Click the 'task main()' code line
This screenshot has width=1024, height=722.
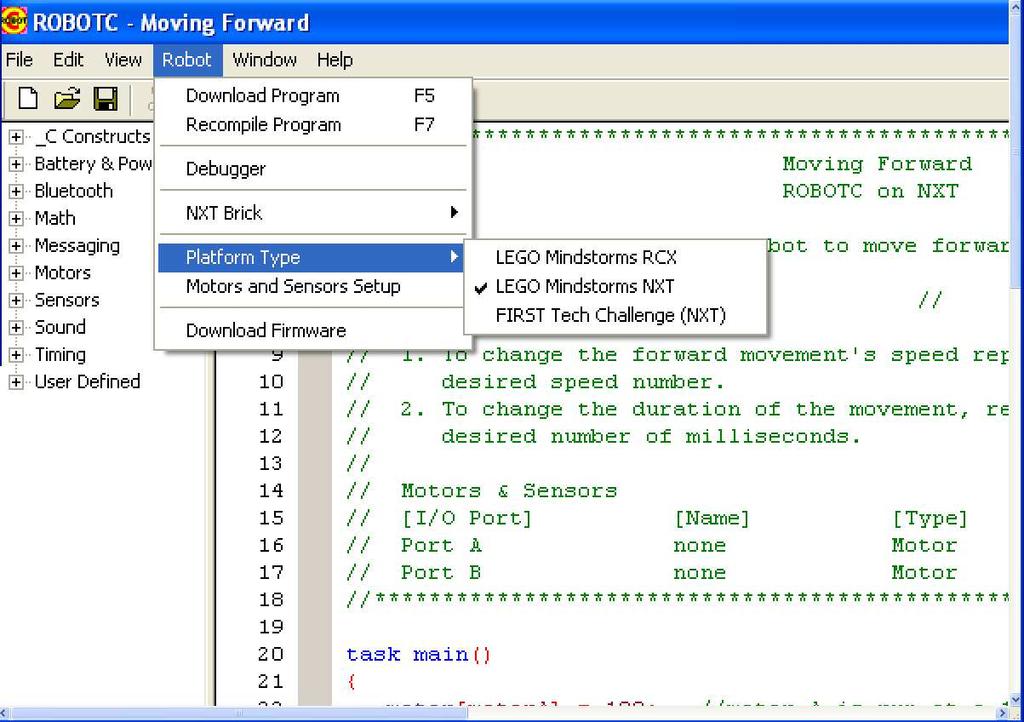(x=419, y=654)
